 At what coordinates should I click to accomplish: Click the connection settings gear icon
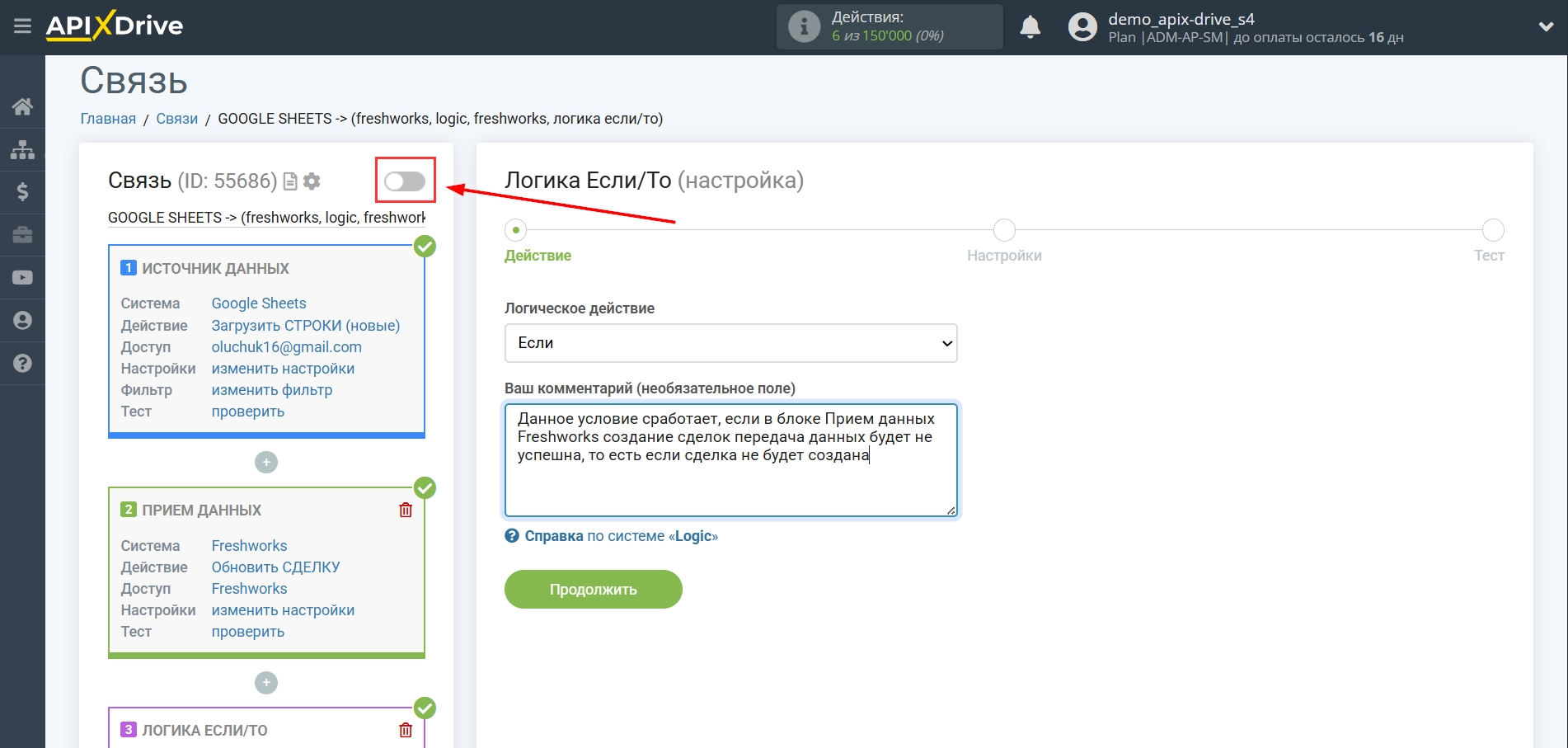pyautogui.click(x=312, y=181)
